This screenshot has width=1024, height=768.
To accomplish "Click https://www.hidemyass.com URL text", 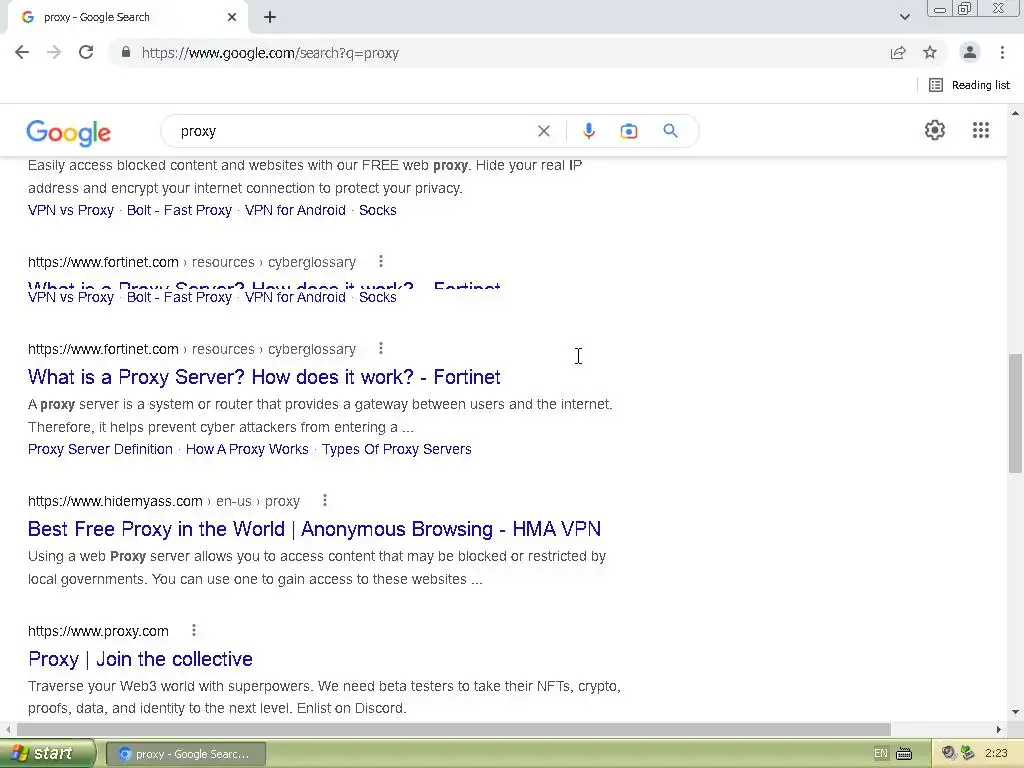I will (x=115, y=501).
